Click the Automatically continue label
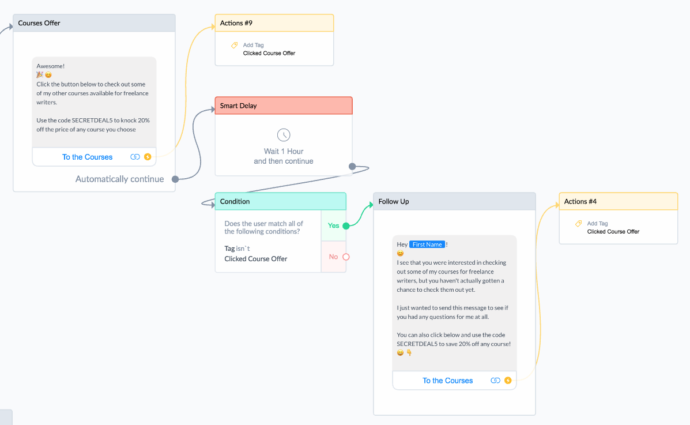This screenshot has width=690, height=425. [120, 179]
